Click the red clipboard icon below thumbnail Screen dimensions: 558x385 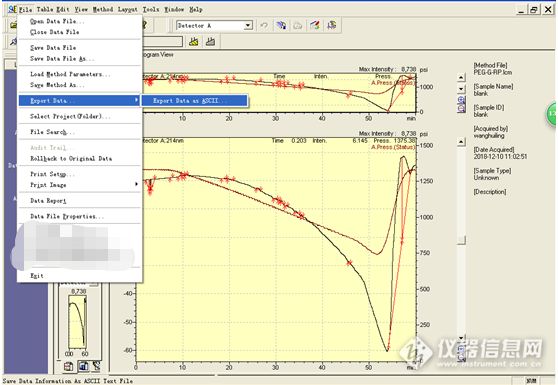point(68,366)
